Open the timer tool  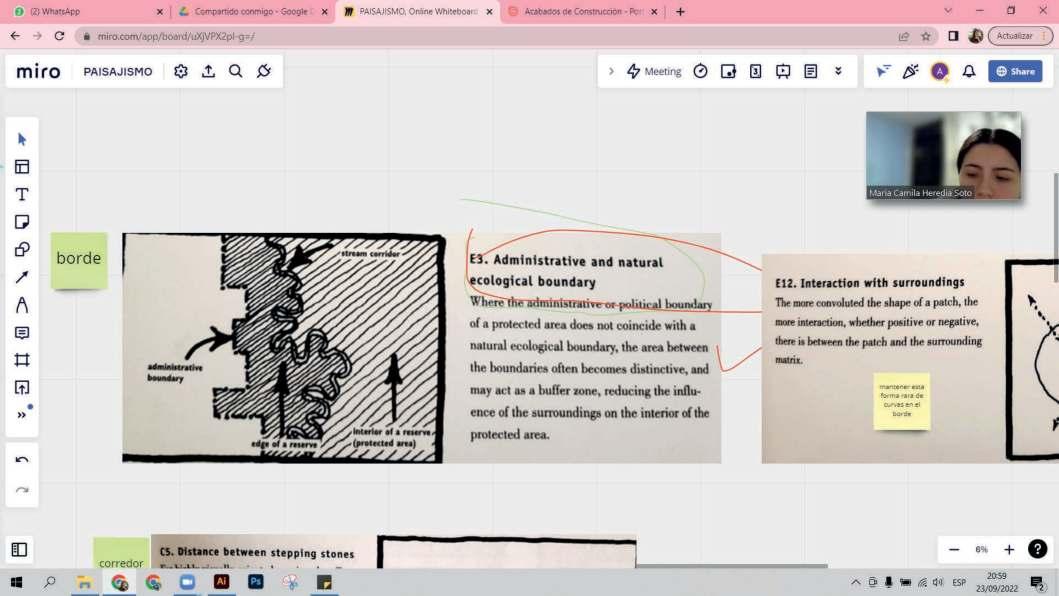[700, 72]
